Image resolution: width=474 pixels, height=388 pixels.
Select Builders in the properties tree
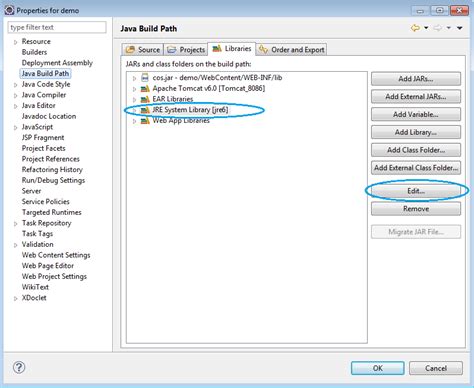click(x=34, y=52)
